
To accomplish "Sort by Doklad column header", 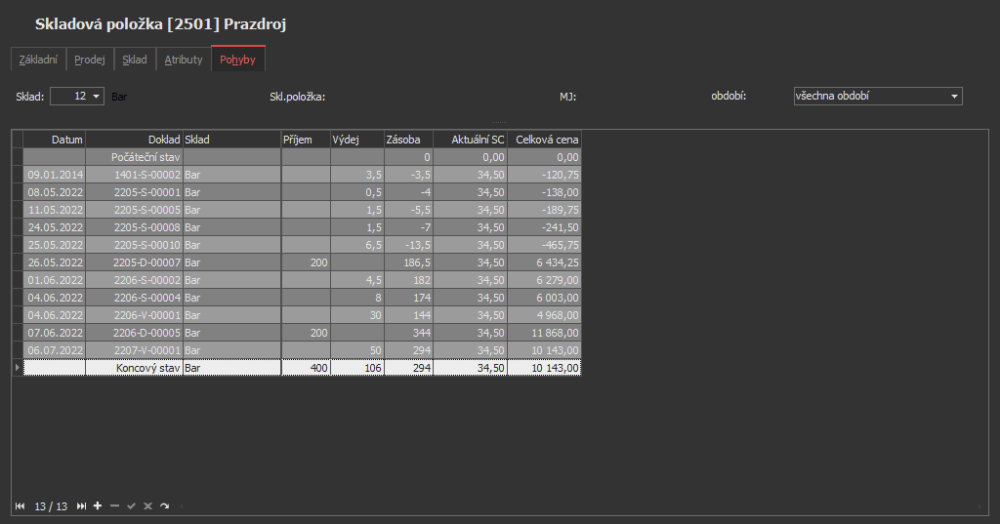I will [135, 140].
